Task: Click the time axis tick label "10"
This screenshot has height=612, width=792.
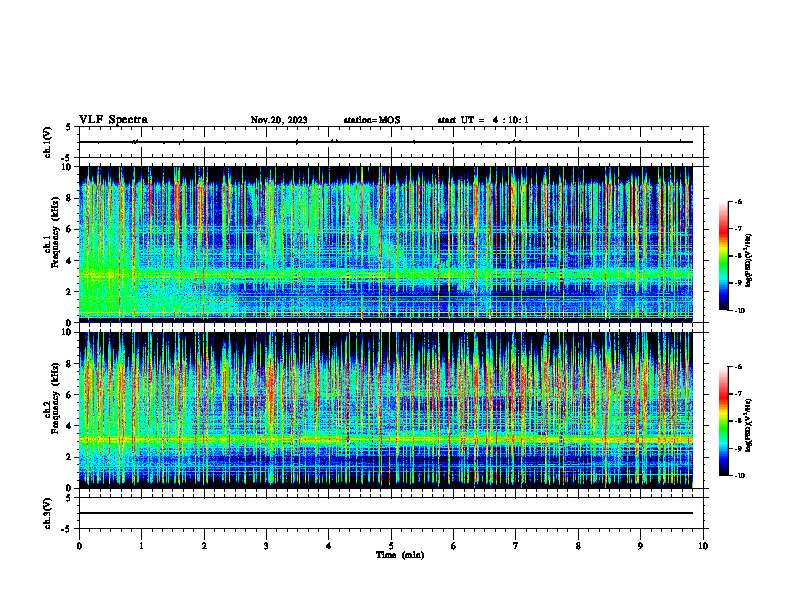Action: pyautogui.click(x=703, y=546)
